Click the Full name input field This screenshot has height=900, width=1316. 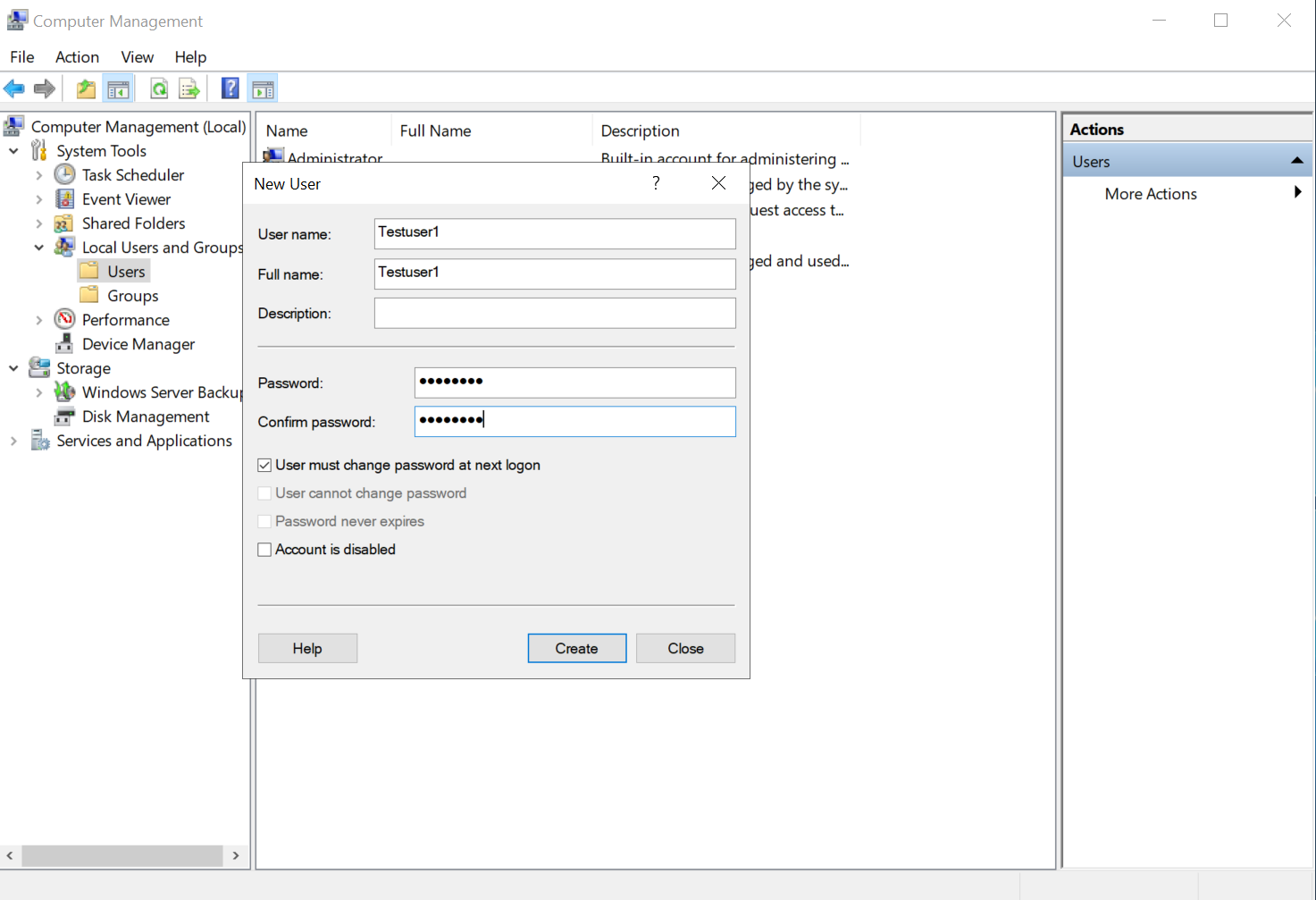point(555,273)
